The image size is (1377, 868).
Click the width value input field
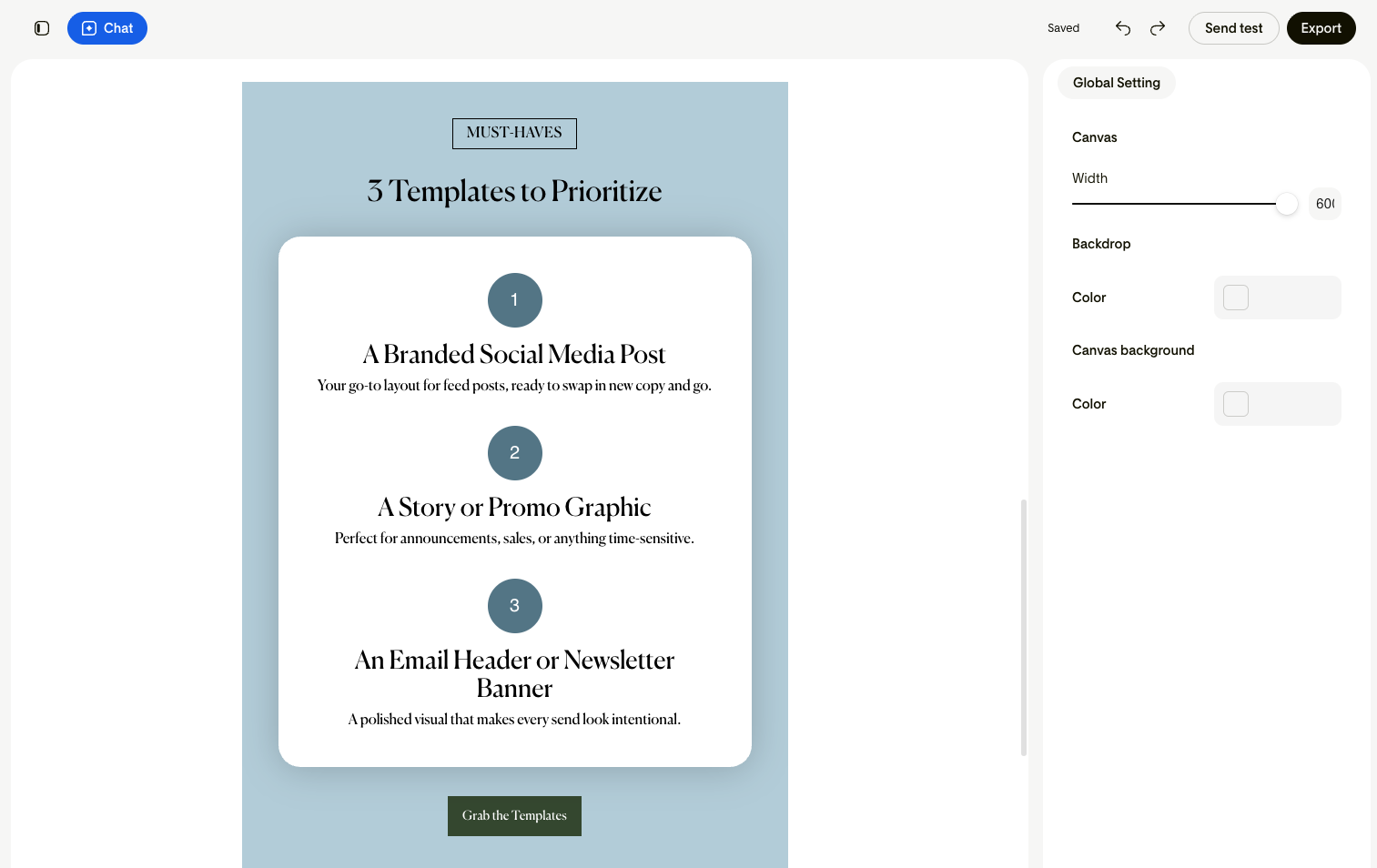(1325, 204)
